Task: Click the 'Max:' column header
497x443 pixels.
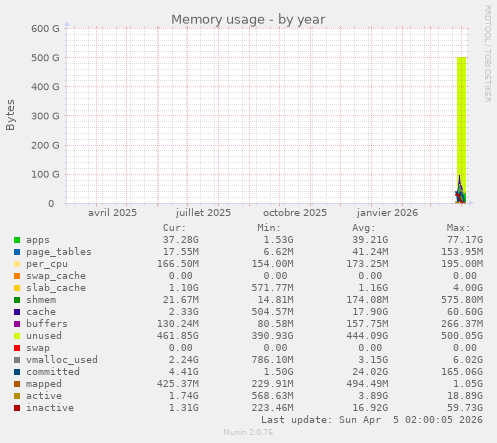Action: pyautogui.click(x=458, y=228)
